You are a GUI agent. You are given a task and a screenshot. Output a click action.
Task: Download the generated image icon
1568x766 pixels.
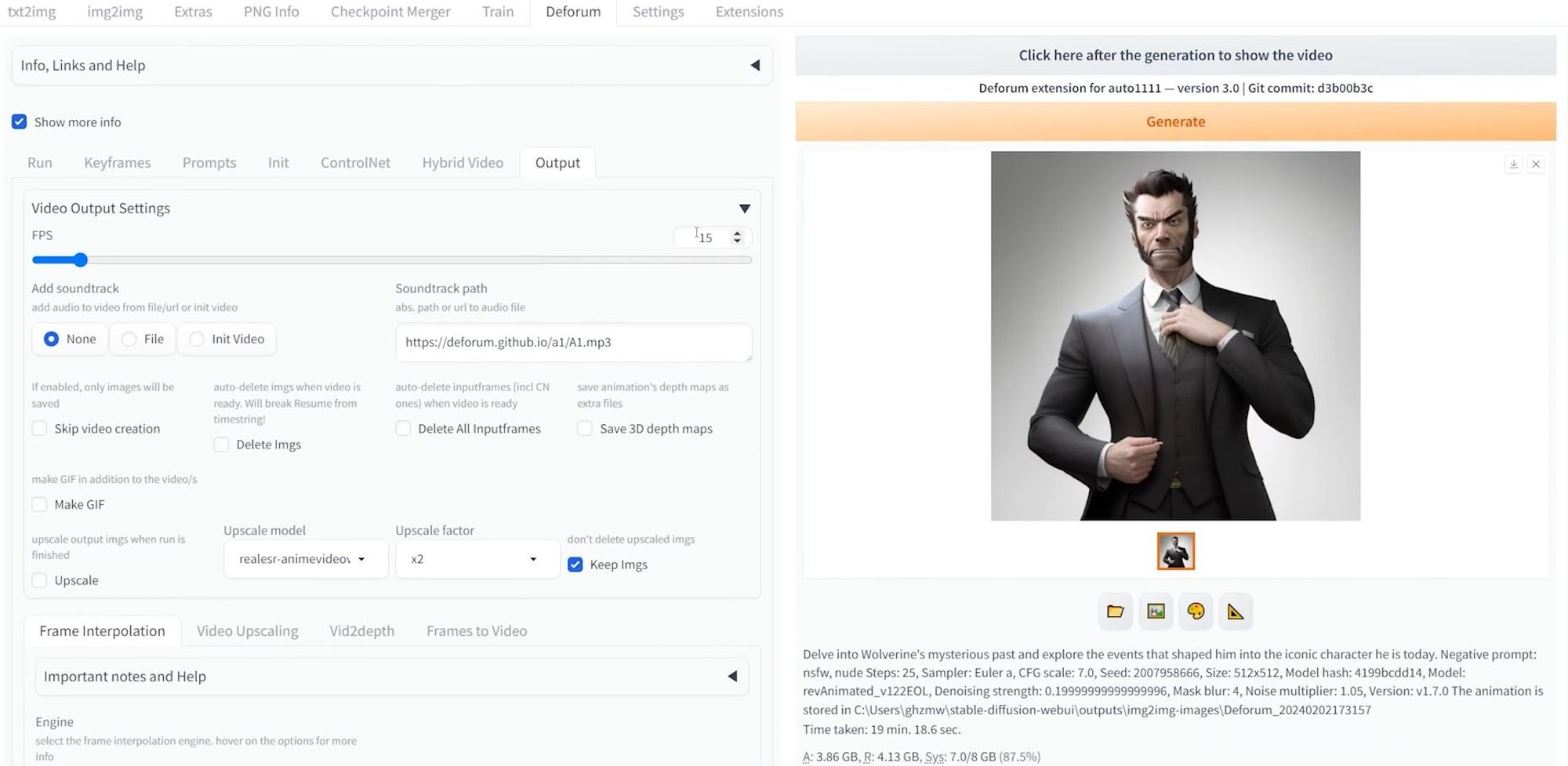point(1514,164)
